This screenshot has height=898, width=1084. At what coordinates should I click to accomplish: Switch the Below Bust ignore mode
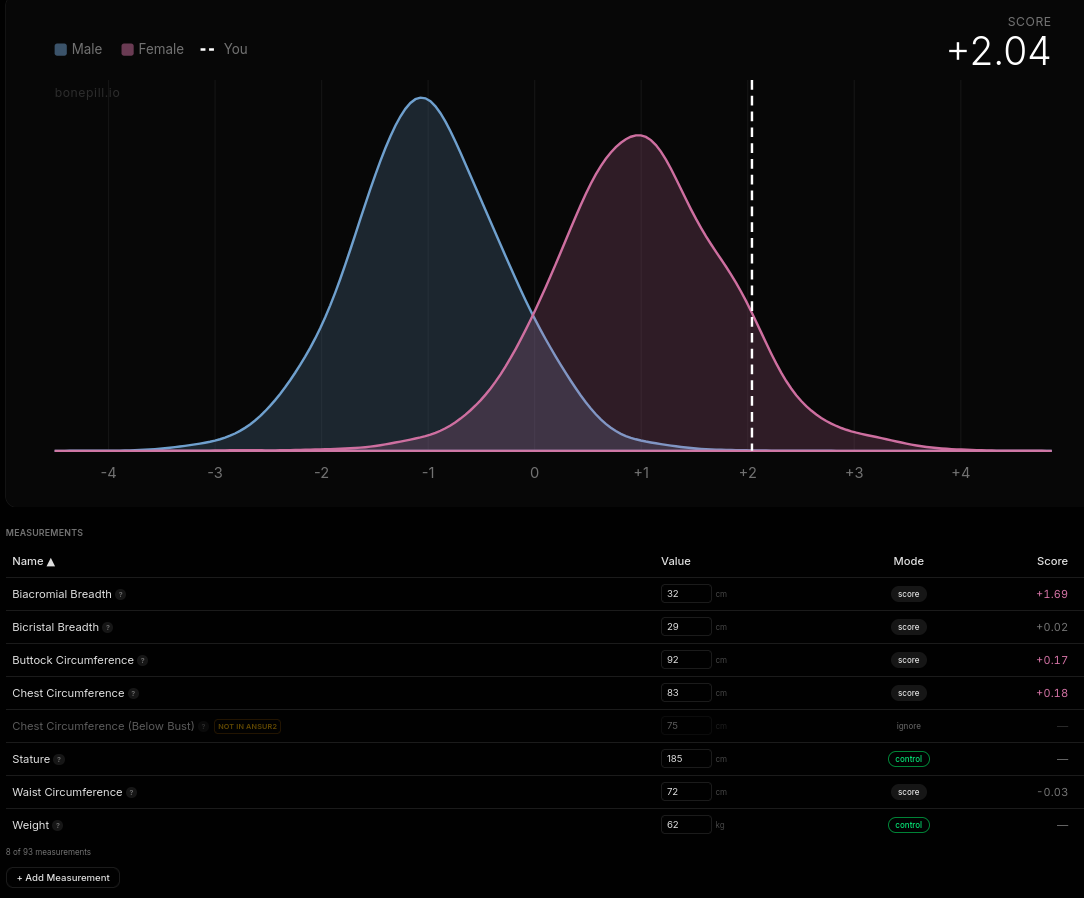coord(908,726)
